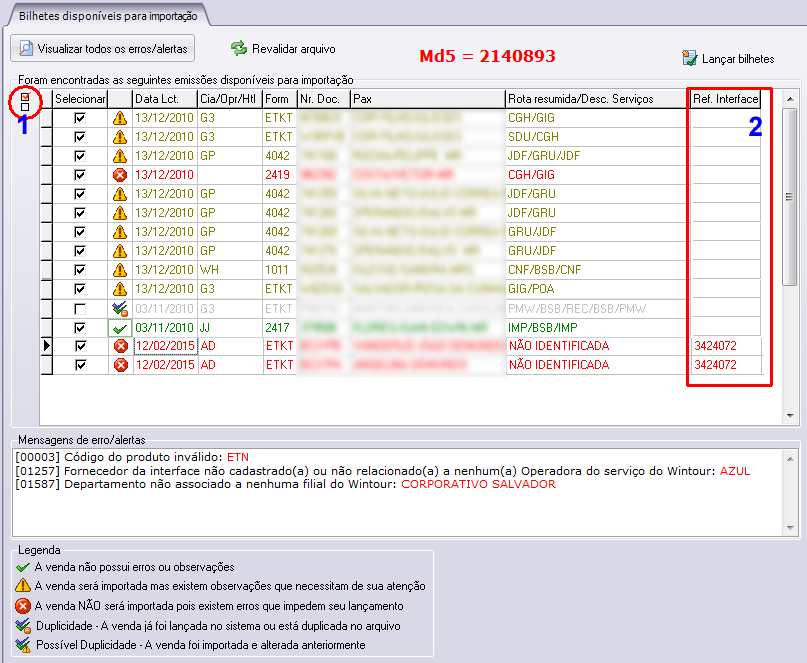Click the CORPORATIVO SALVADOR text in messages
This screenshot has width=807, height=663.
[x=478, y=484]
